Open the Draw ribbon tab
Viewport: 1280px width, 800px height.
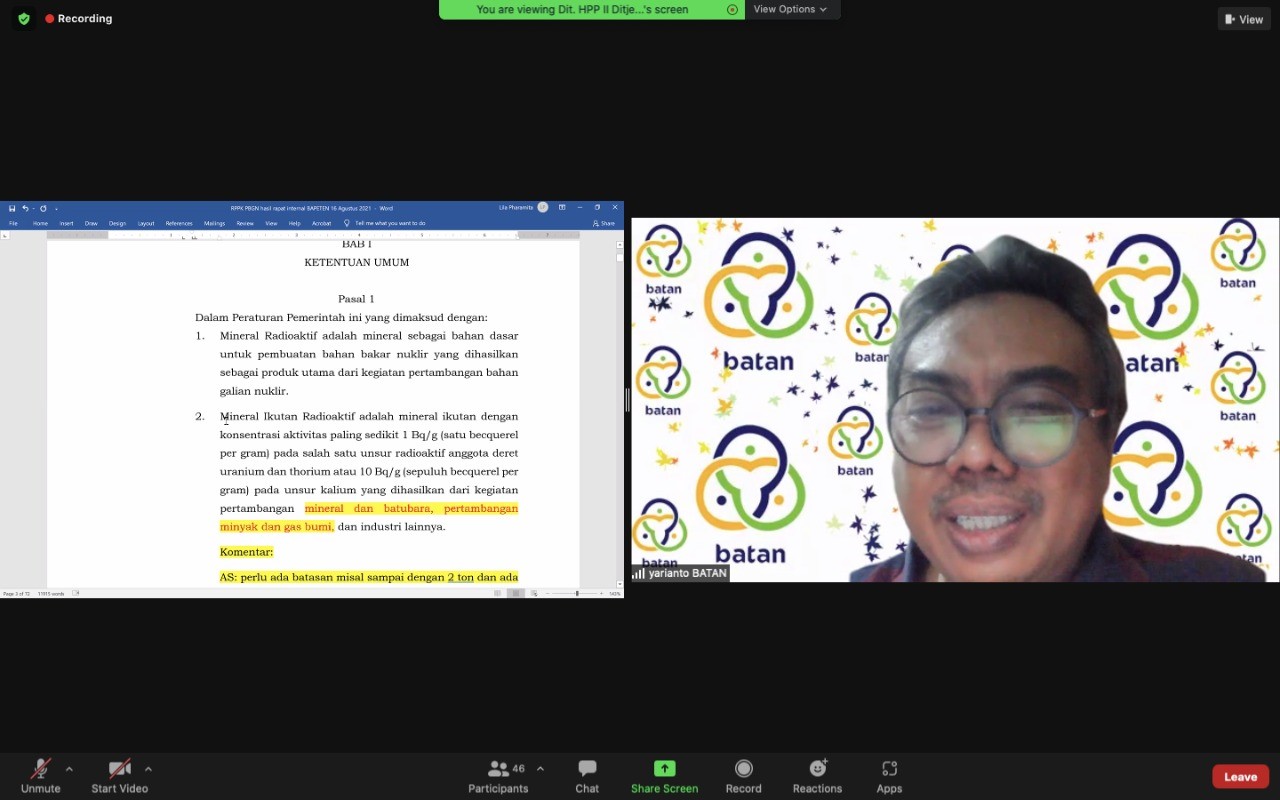[91, 223]
